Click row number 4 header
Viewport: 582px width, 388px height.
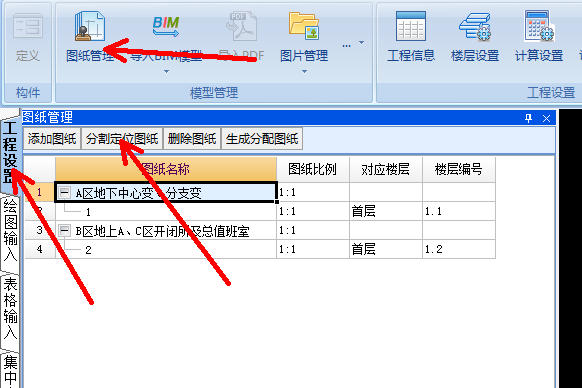click(x=40, y=249)
